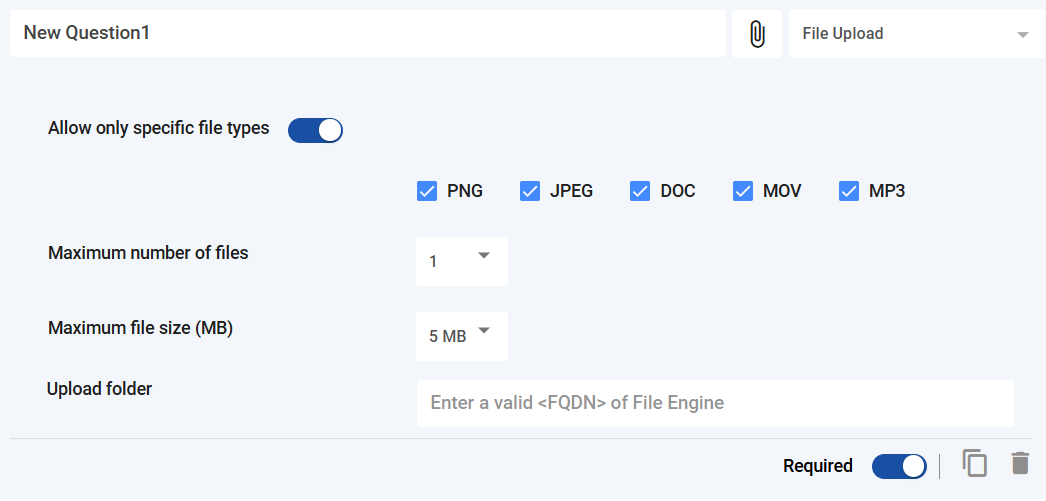Click the Required label text
Screen dimensions: 1046x501
coord(818,466)
